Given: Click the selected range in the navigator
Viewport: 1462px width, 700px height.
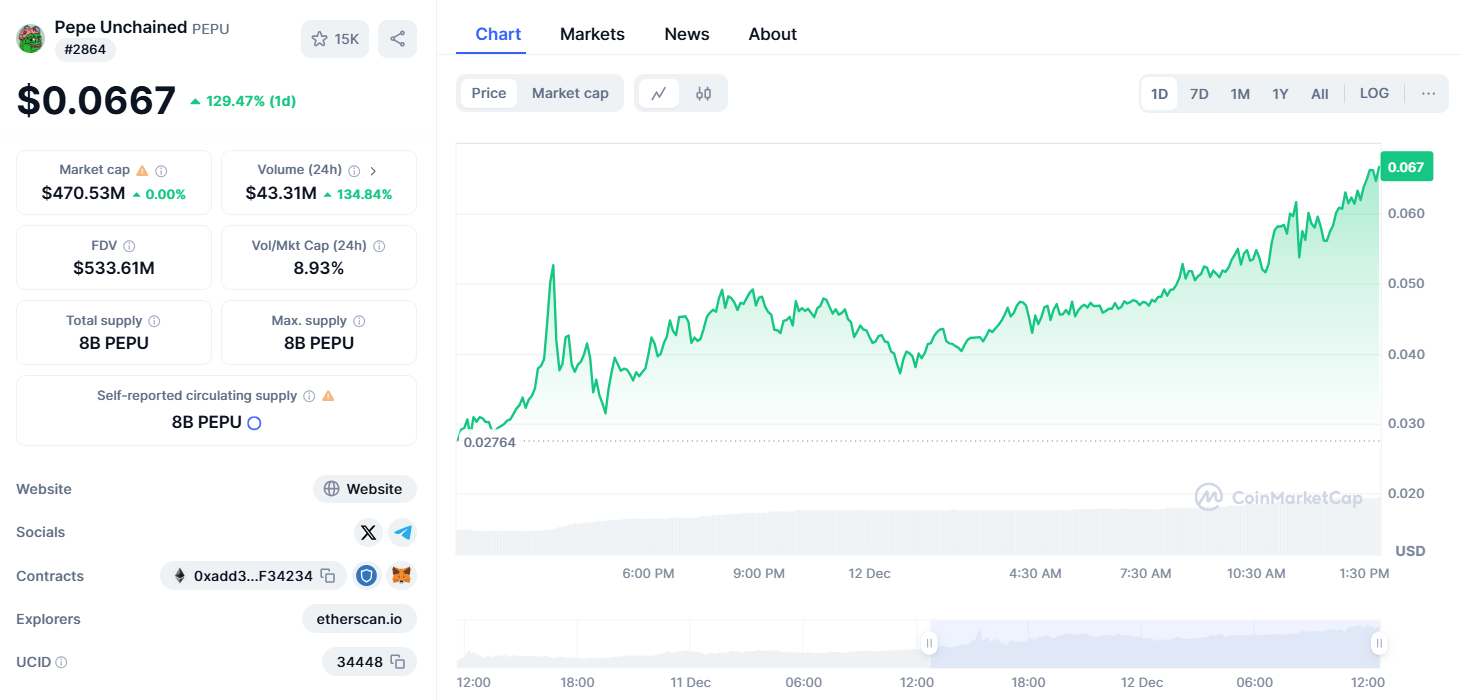Looking at the screenshot, I should click(1154, 643).
